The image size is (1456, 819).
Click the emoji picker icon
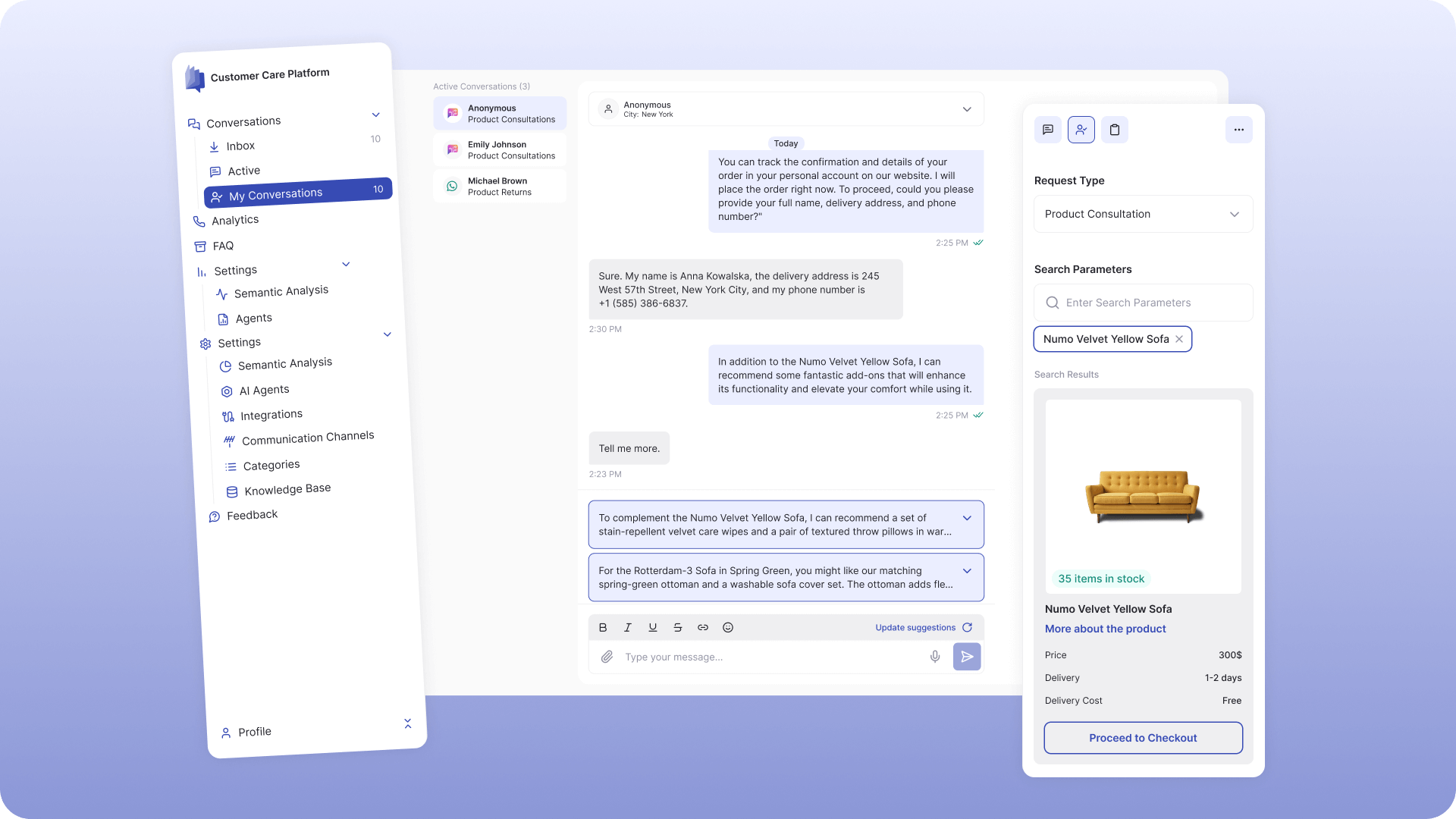click(727, 627)
